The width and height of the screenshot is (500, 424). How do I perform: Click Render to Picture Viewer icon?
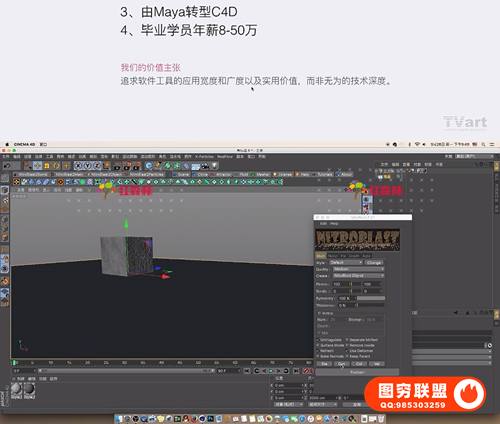(x=127, y=166)
